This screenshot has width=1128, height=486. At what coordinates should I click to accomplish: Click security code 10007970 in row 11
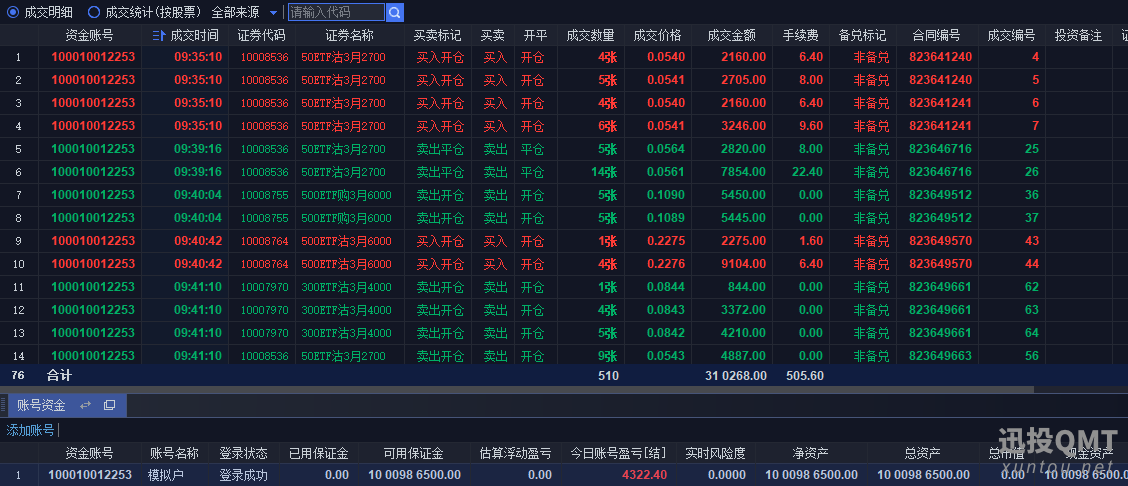click(x=264, y=287)
